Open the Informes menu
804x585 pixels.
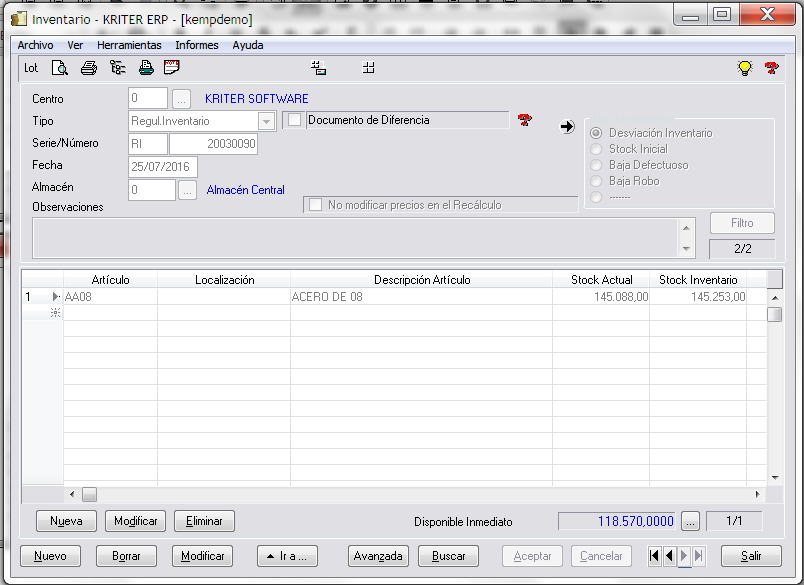coord(197,45)
